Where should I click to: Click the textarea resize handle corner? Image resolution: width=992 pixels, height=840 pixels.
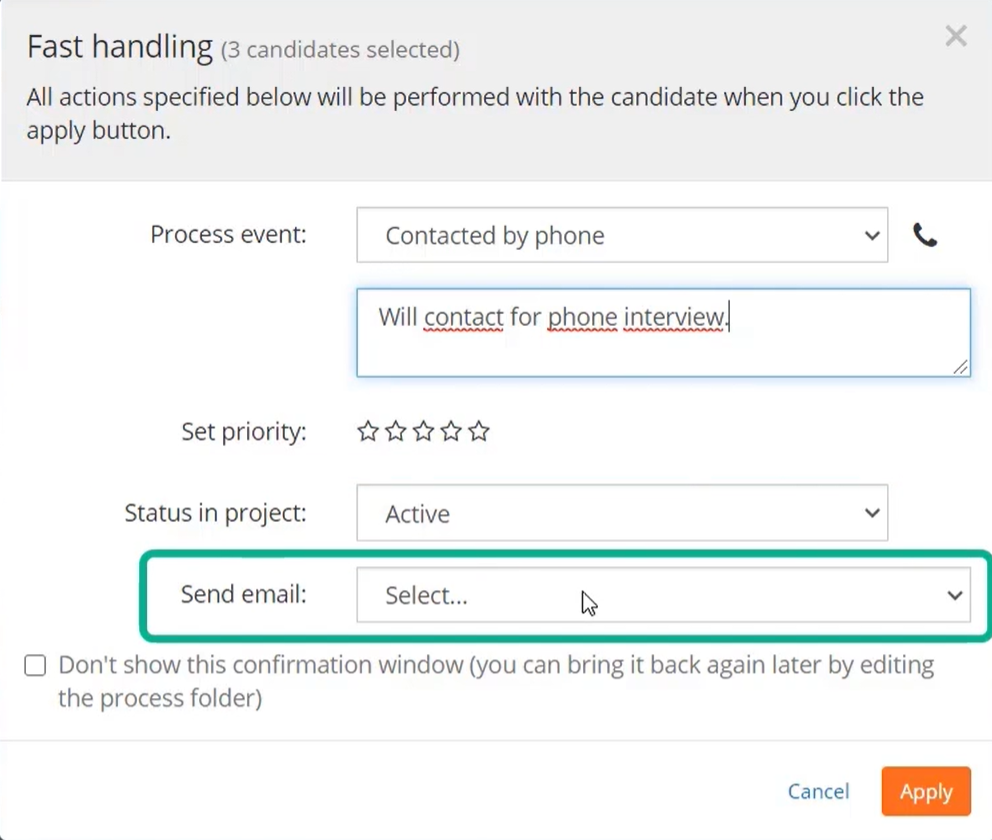[961, 367]
